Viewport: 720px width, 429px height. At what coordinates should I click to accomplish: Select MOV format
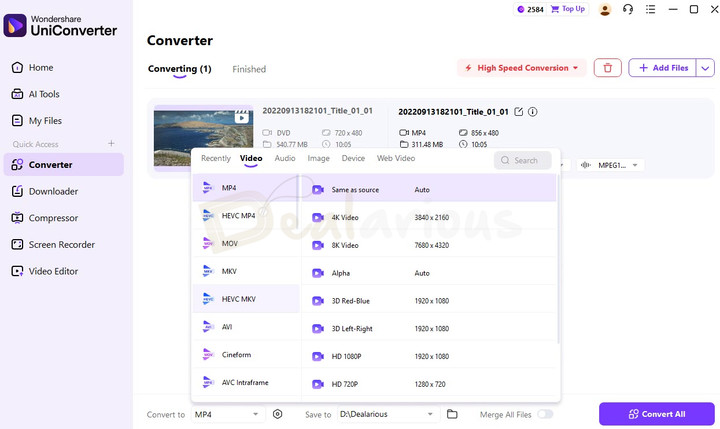coord(246,243)
